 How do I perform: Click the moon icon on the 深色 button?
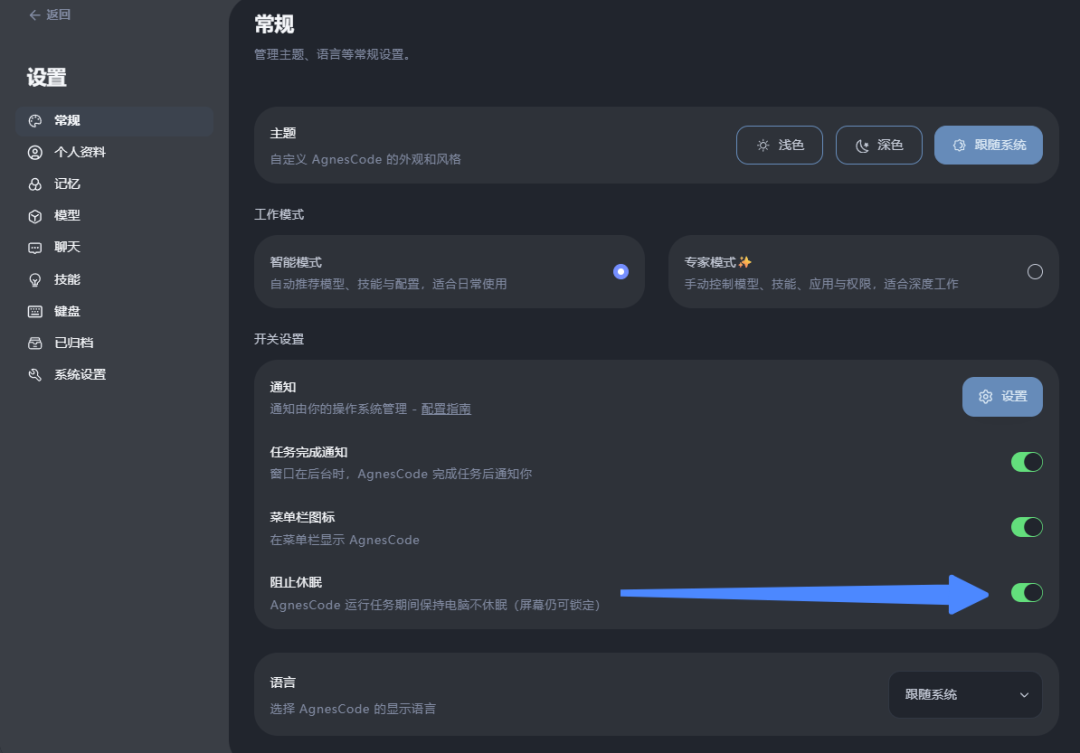(x=862, y=145)
